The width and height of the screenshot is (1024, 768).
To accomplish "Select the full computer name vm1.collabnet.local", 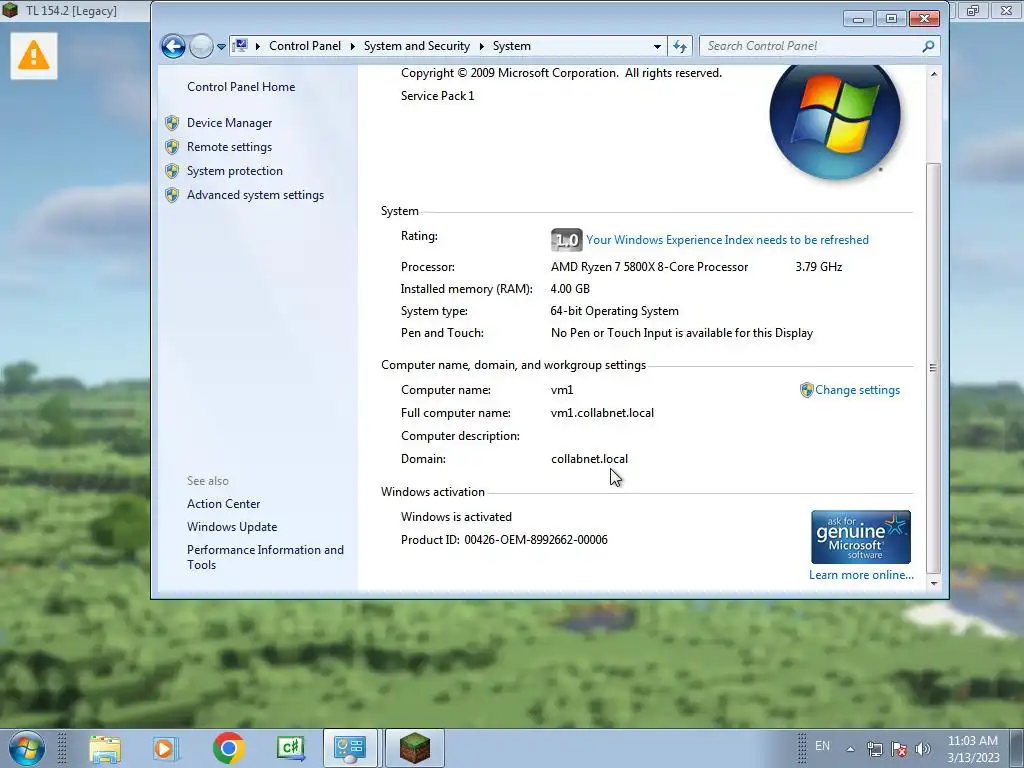I will 602,413.
